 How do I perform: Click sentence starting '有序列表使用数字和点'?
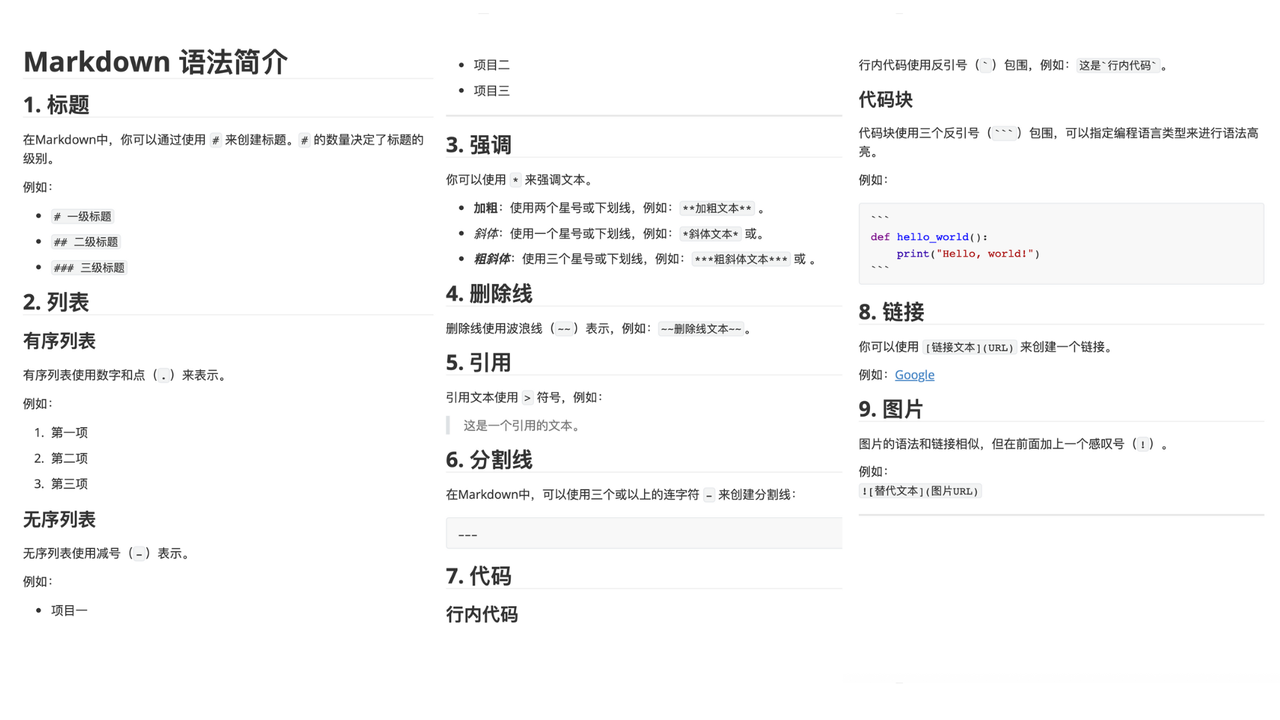tap(126, 375)
